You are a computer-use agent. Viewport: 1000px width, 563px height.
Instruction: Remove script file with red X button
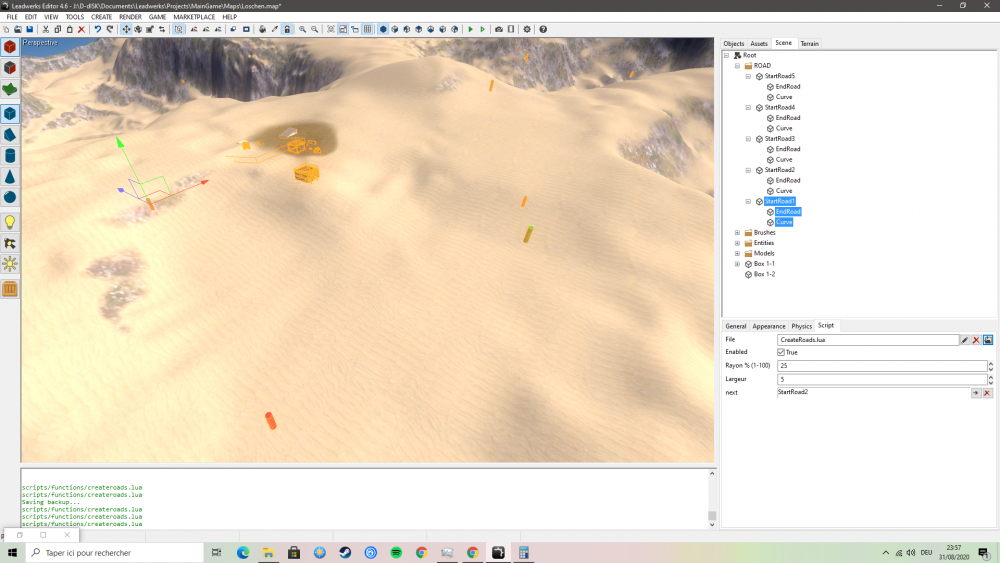point(976,340)
